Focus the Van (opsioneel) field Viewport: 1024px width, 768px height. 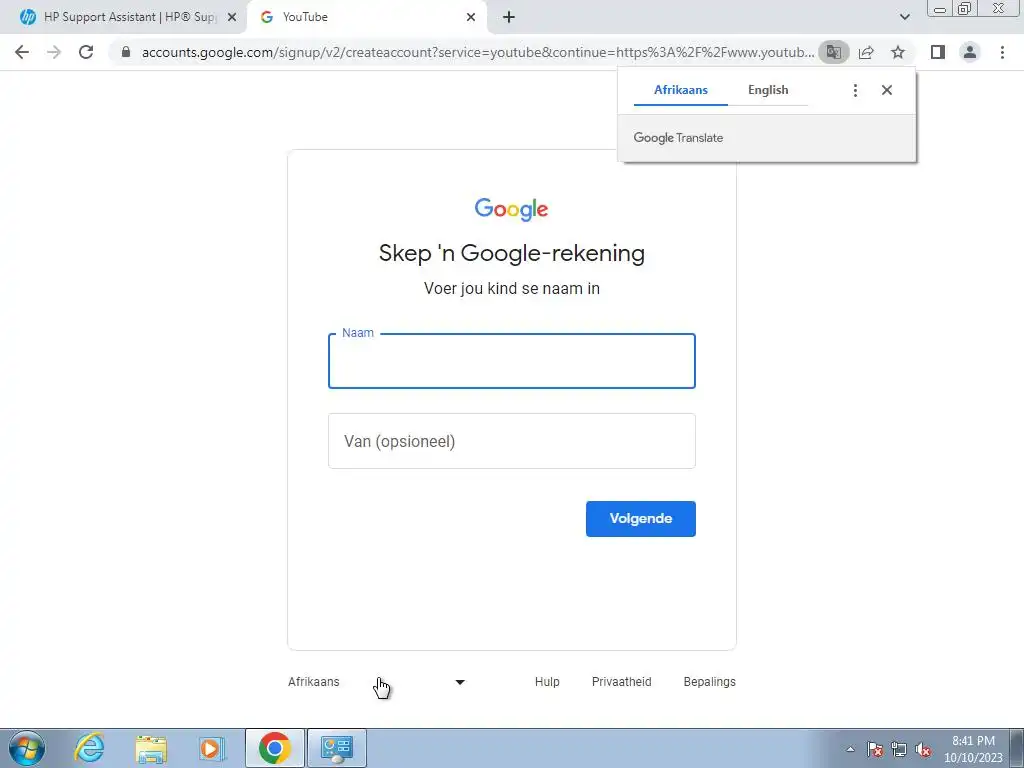(512, 441)
